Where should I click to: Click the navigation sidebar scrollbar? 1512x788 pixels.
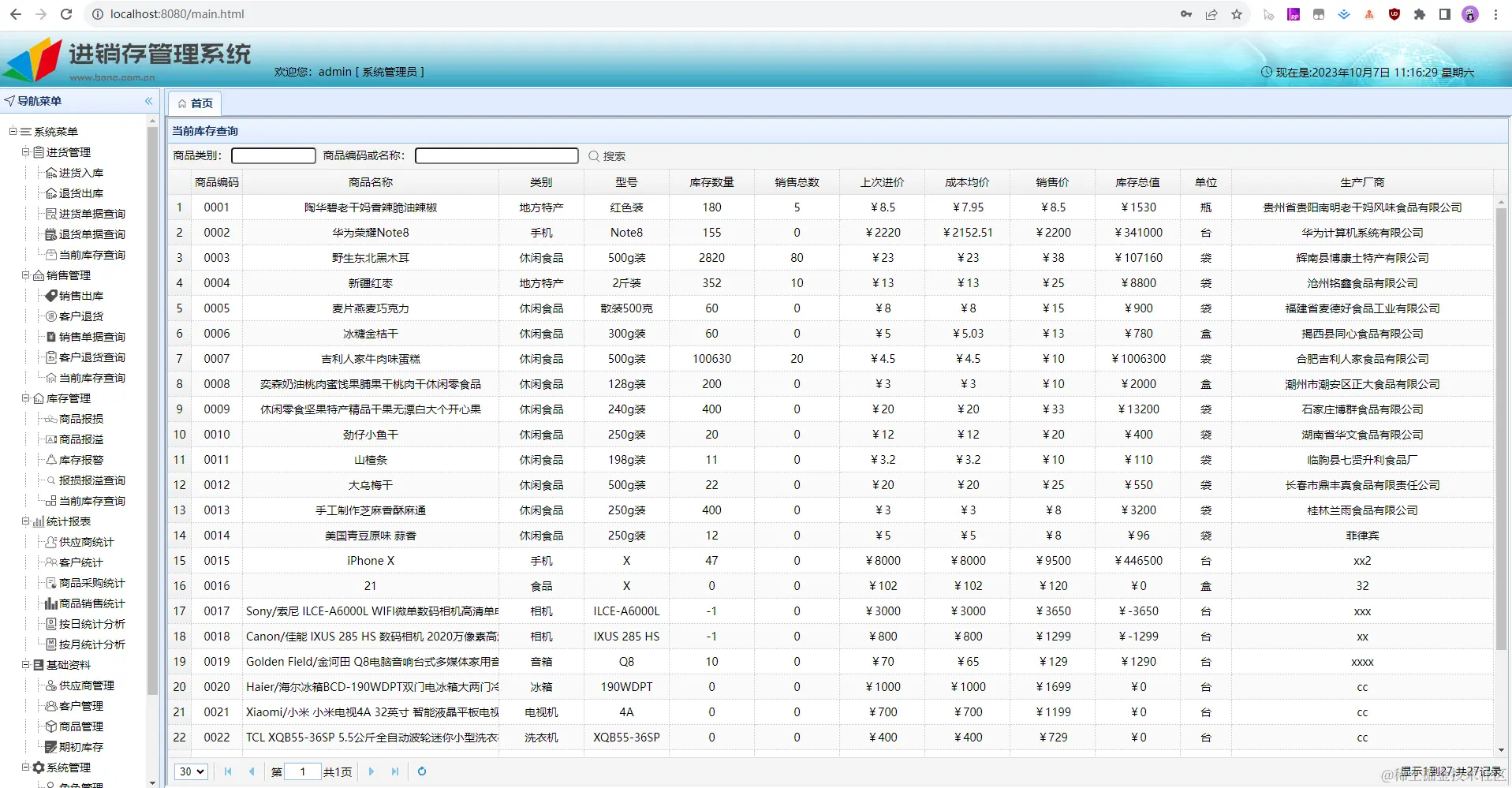coord(153,410)
